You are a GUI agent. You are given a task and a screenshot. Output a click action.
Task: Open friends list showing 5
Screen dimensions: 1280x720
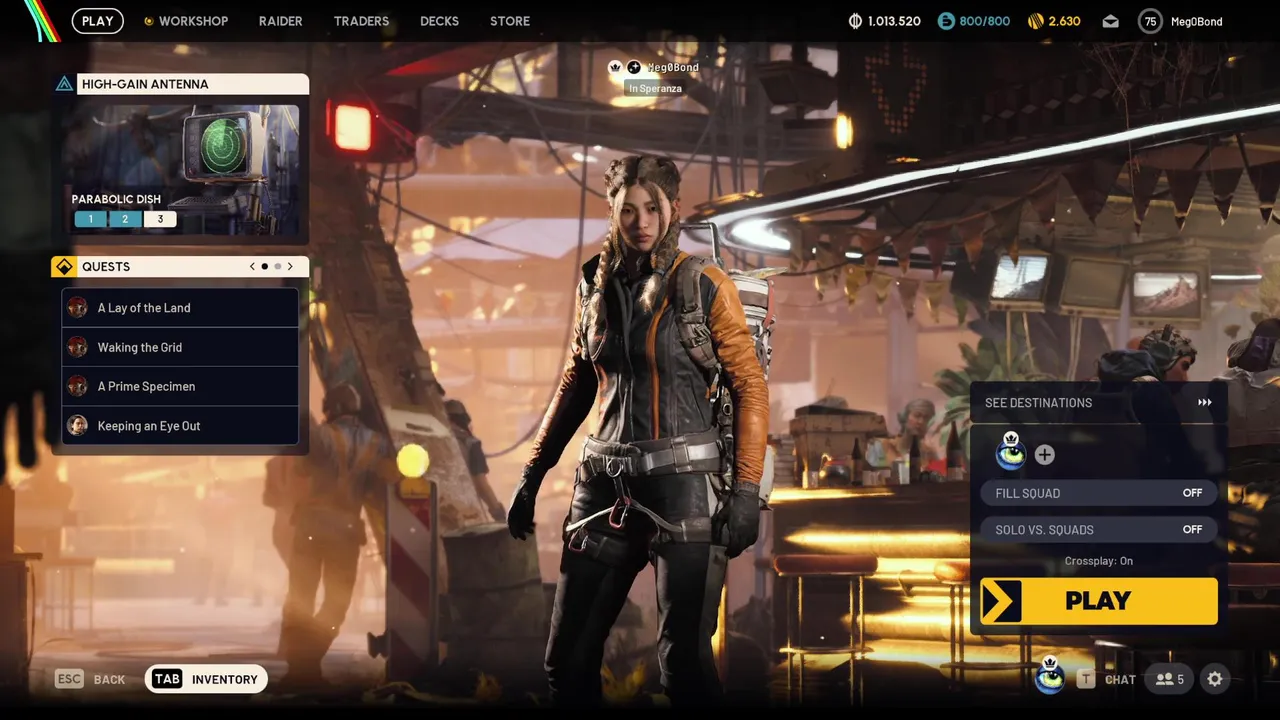[1169, 679]
